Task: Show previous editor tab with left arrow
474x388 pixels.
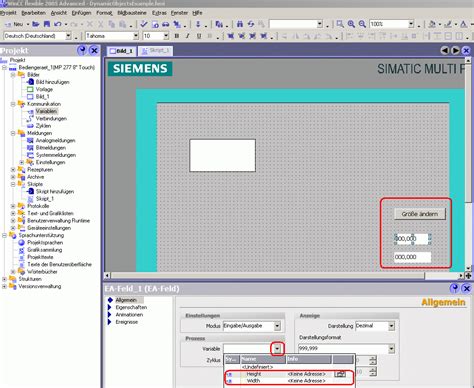Action: (444, 50)
